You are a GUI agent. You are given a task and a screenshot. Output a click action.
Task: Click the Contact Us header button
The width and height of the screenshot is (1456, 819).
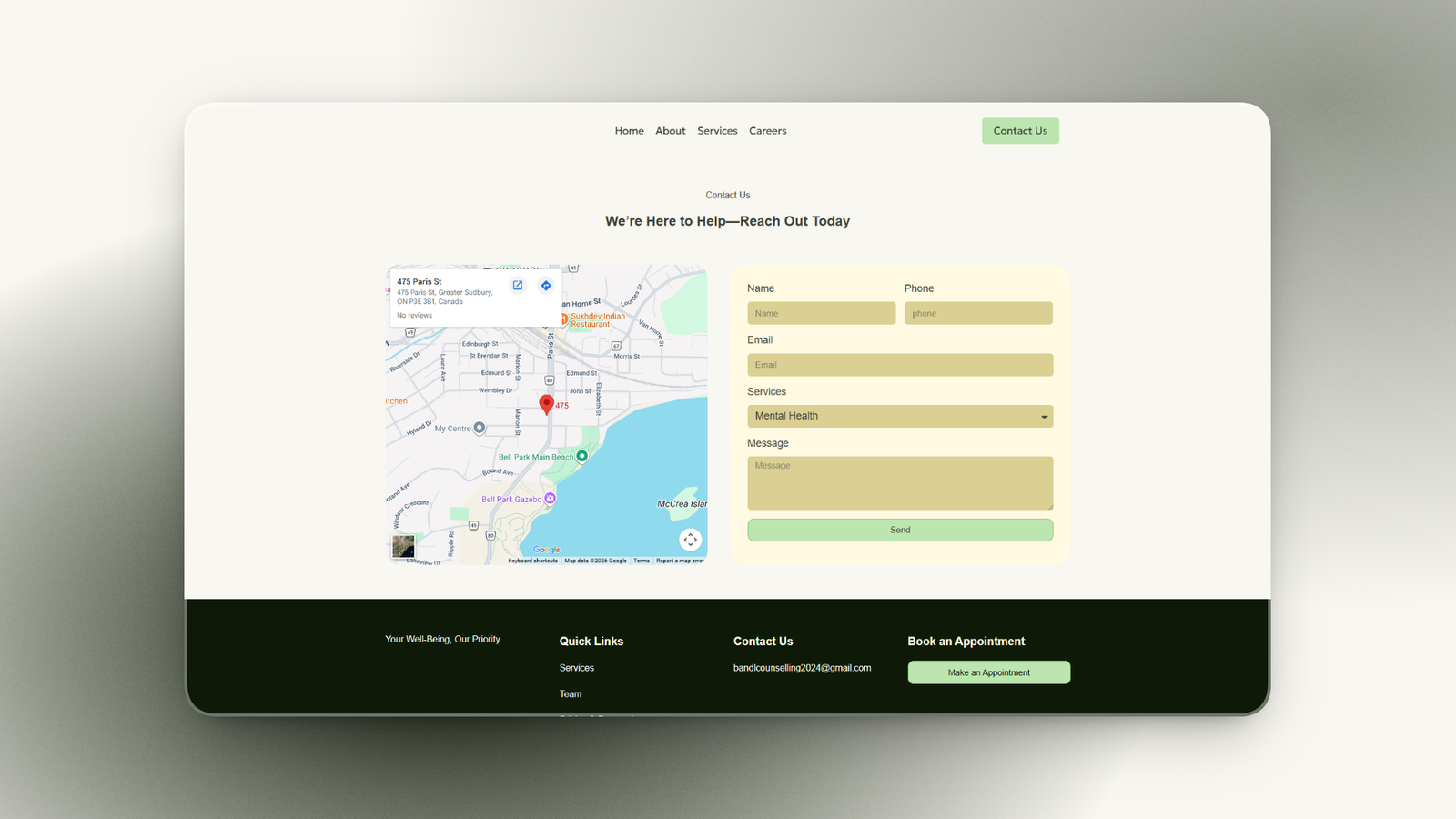[x=1019, y=131]
